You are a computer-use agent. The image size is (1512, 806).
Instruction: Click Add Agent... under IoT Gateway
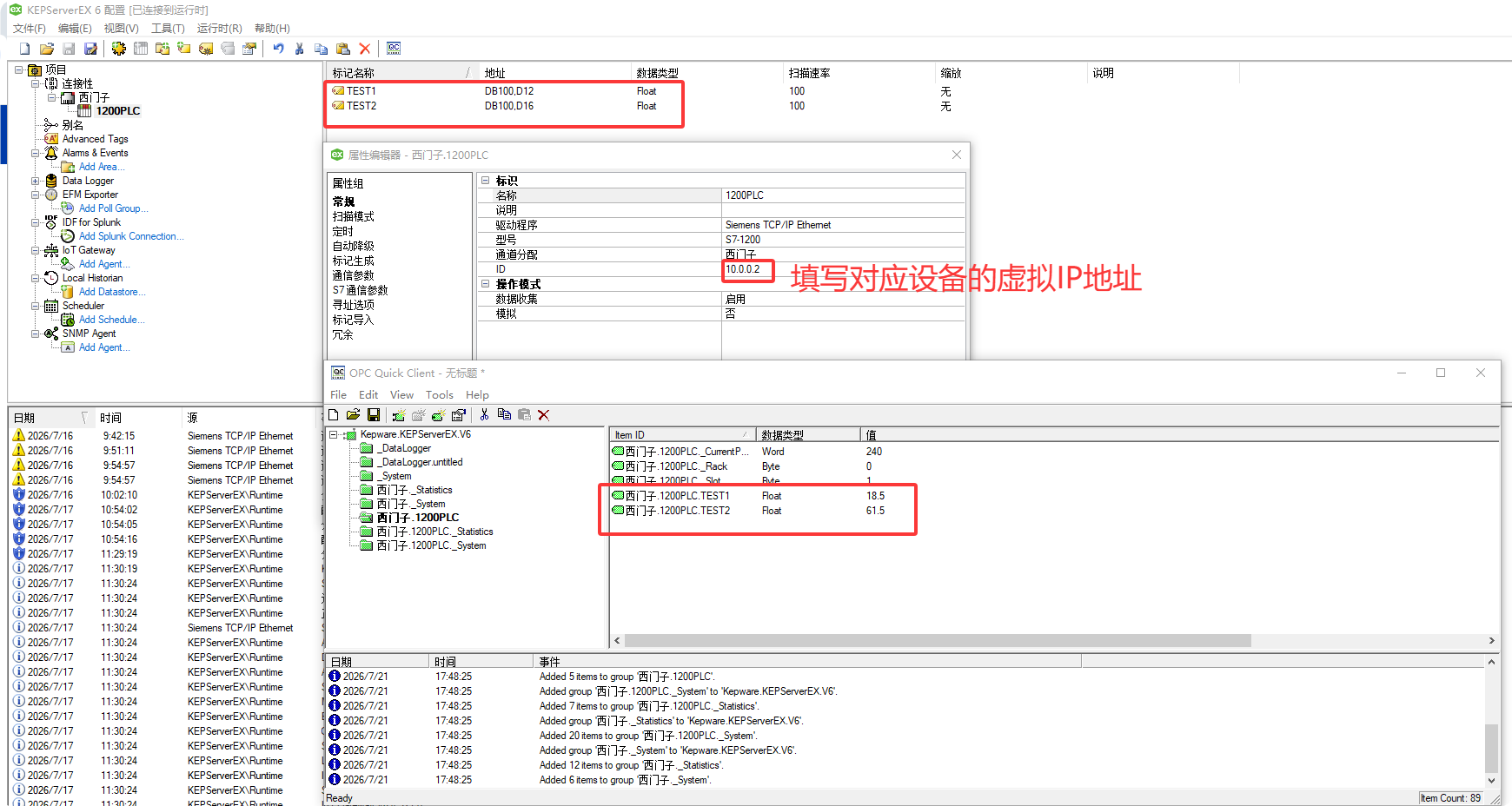pos(104,264)
